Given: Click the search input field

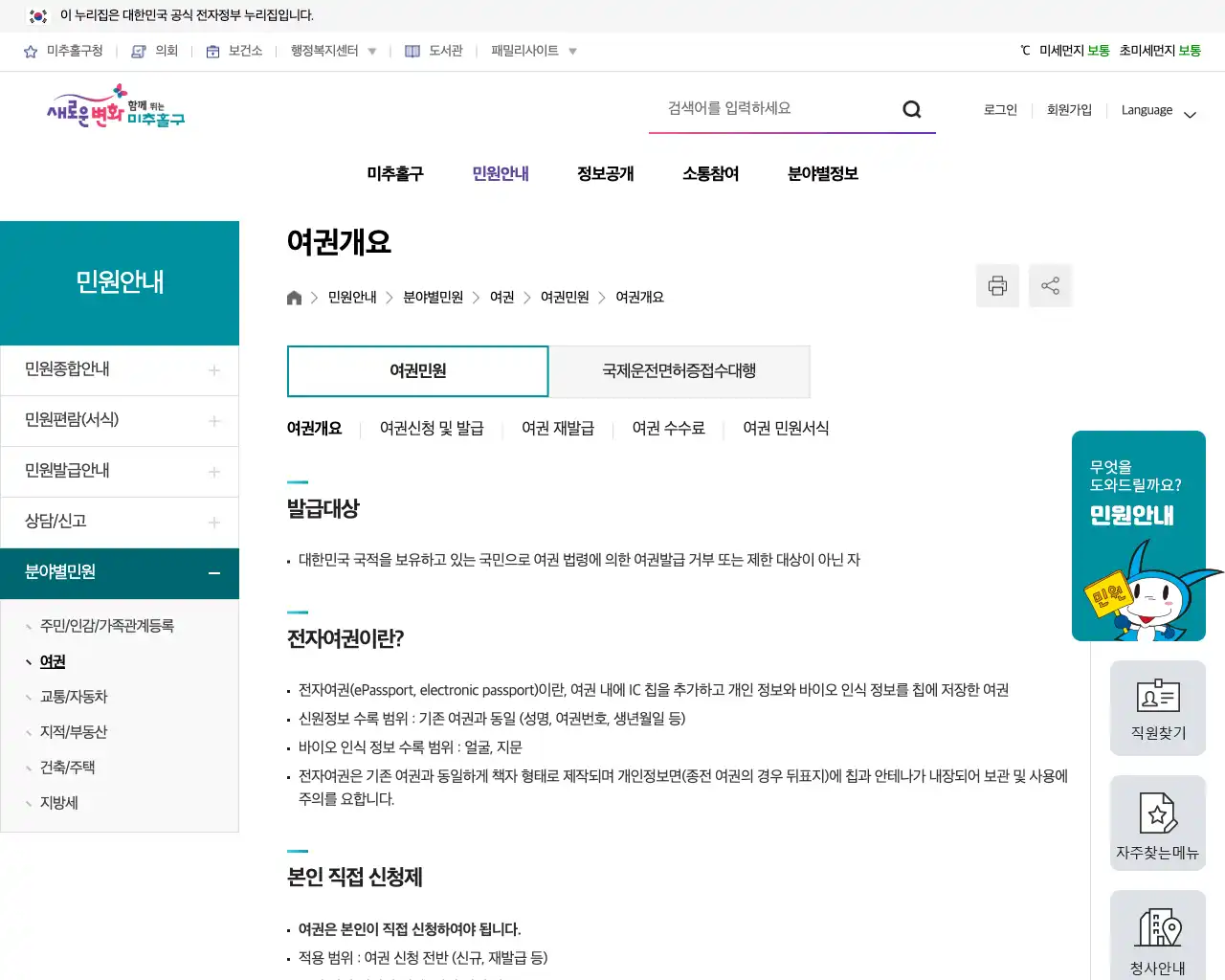Looking at the screenshot, I should click(775, 108).
